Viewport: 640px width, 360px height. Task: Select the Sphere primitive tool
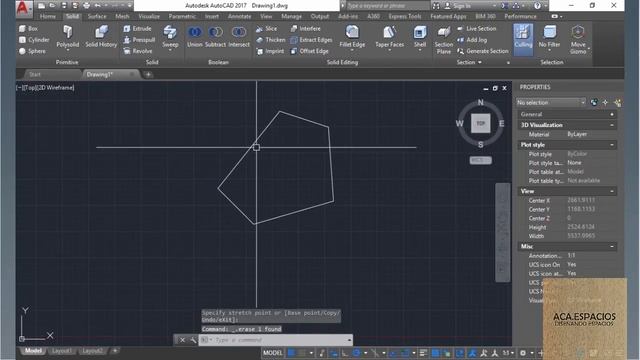pos(32,51)
